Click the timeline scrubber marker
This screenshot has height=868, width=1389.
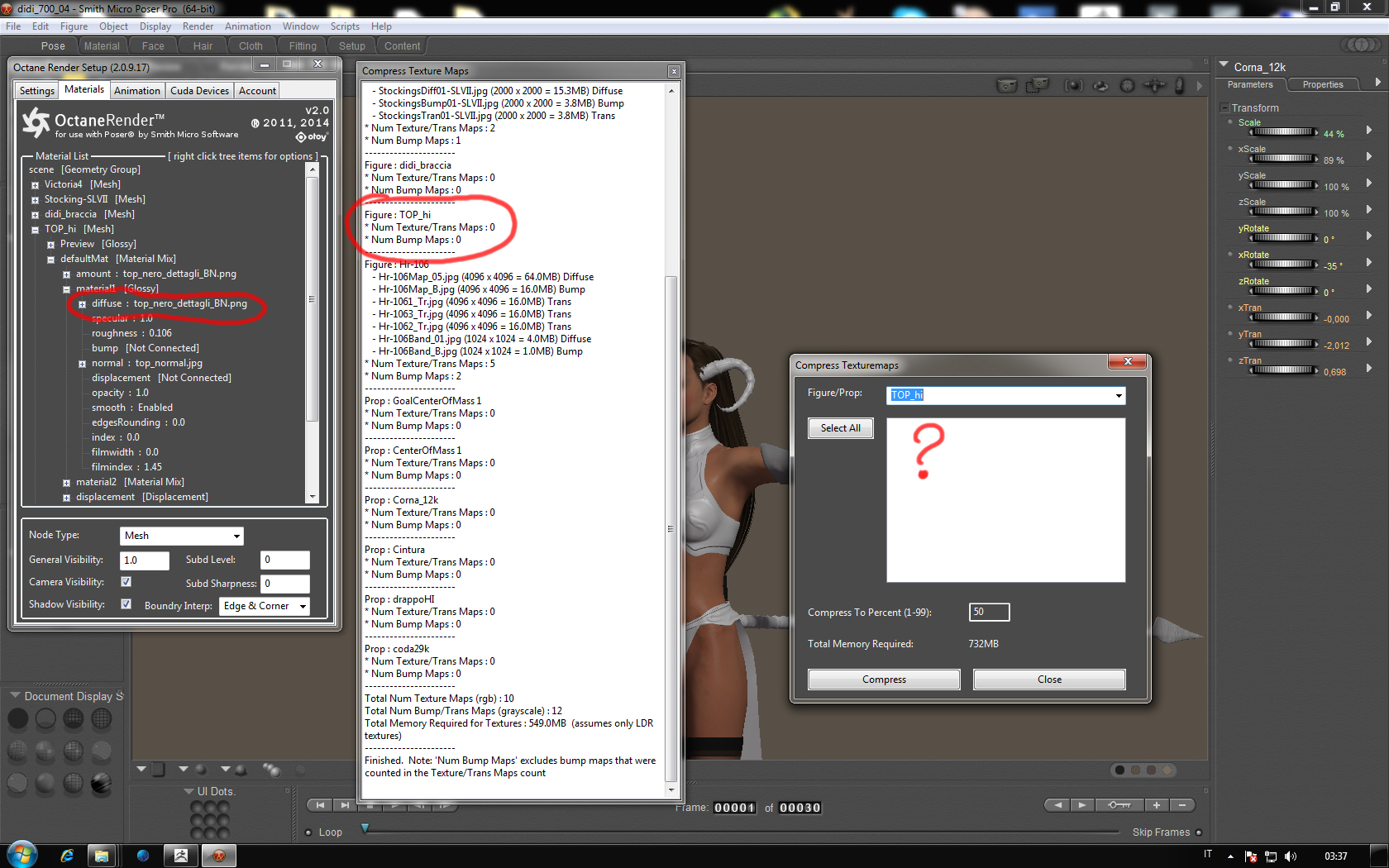pyautogui.click(x=365, y=827)
